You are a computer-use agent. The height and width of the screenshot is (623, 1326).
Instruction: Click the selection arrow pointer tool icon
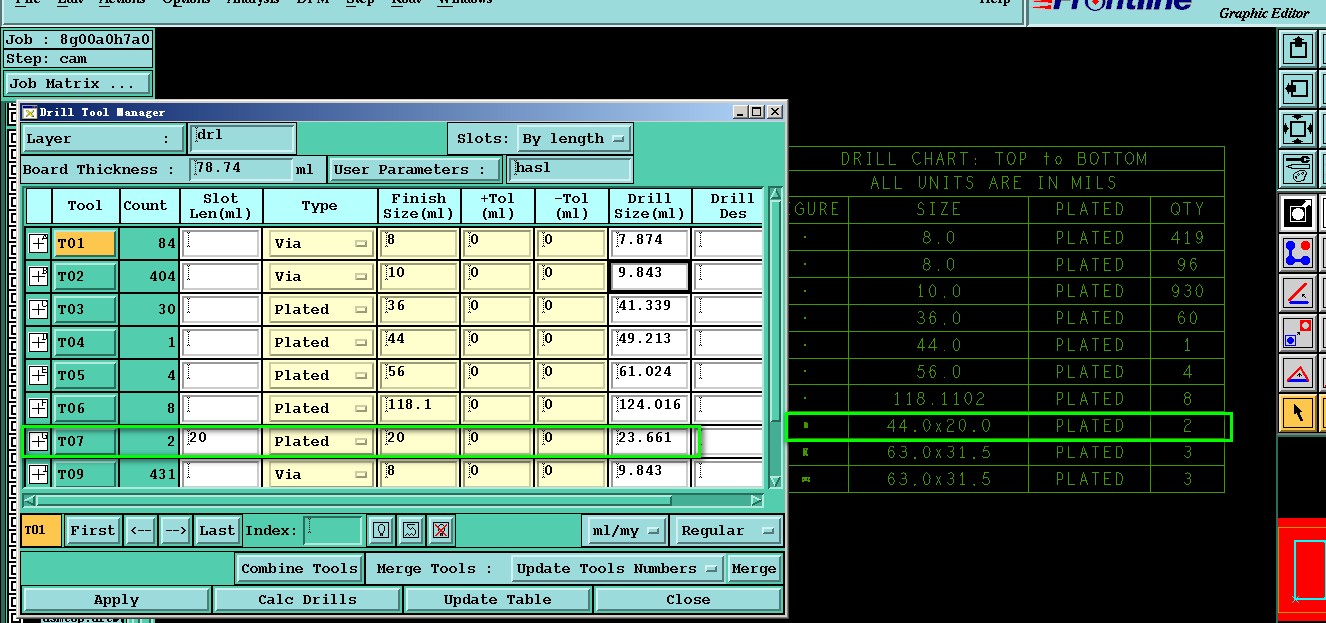pyautogui.click(x=1297, y=413)
